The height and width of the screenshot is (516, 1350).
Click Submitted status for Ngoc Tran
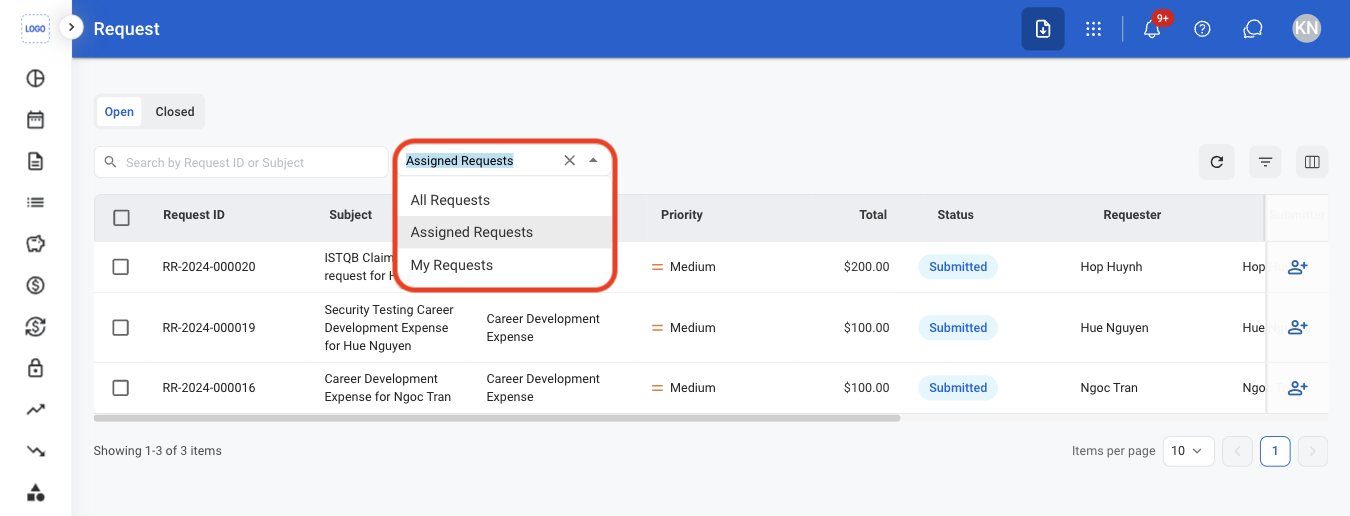[x=958, y=388]
